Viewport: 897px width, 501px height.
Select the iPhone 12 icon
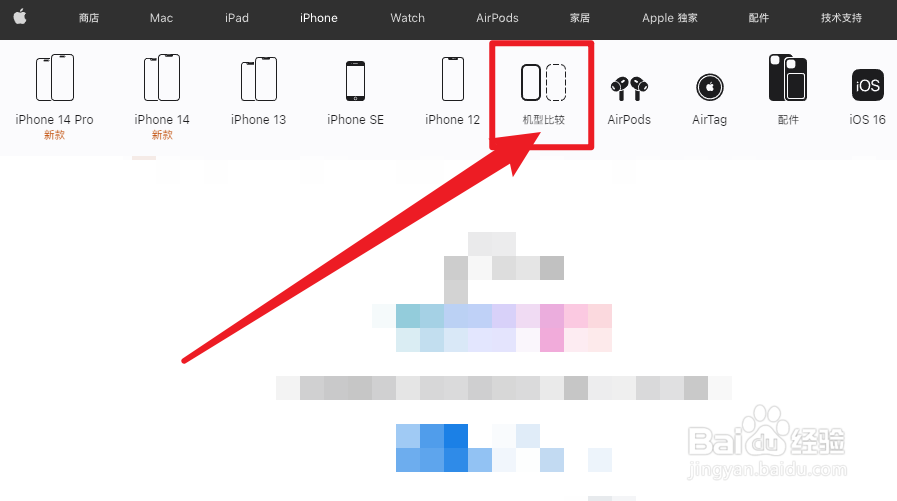(x=453, y=79)
